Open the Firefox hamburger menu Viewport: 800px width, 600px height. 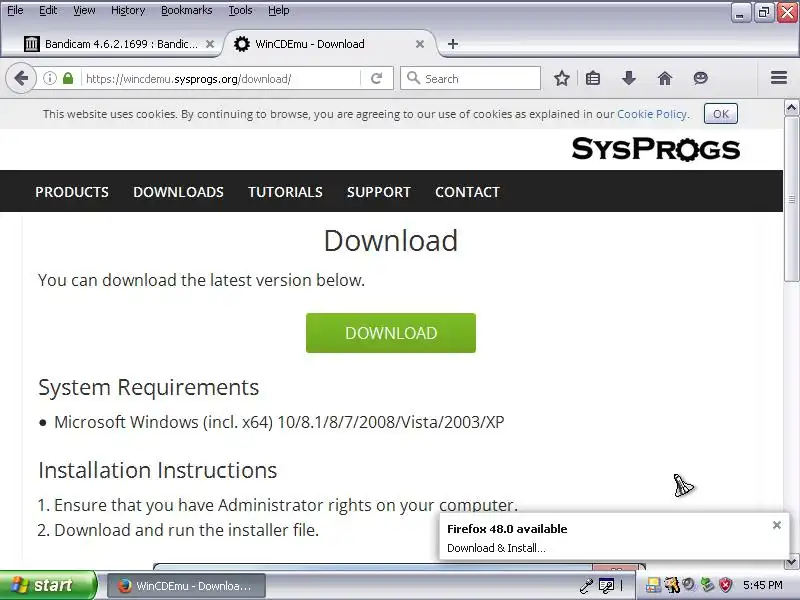point(779,78)
